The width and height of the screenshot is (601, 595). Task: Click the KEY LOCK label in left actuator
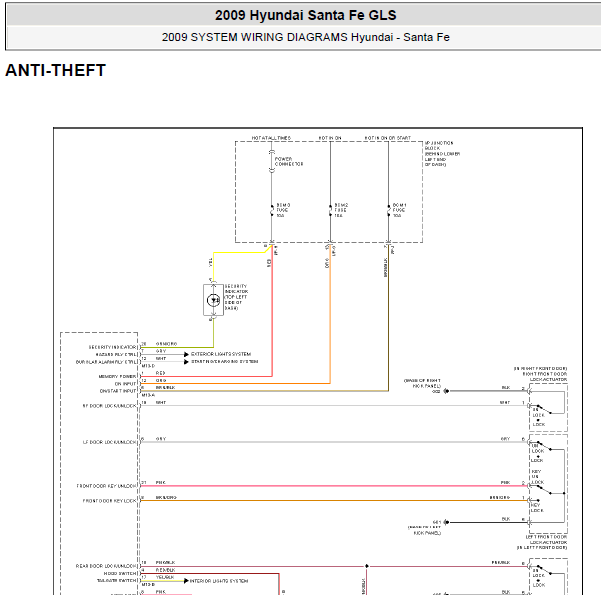pyautogui.click(x=537, y=508)
